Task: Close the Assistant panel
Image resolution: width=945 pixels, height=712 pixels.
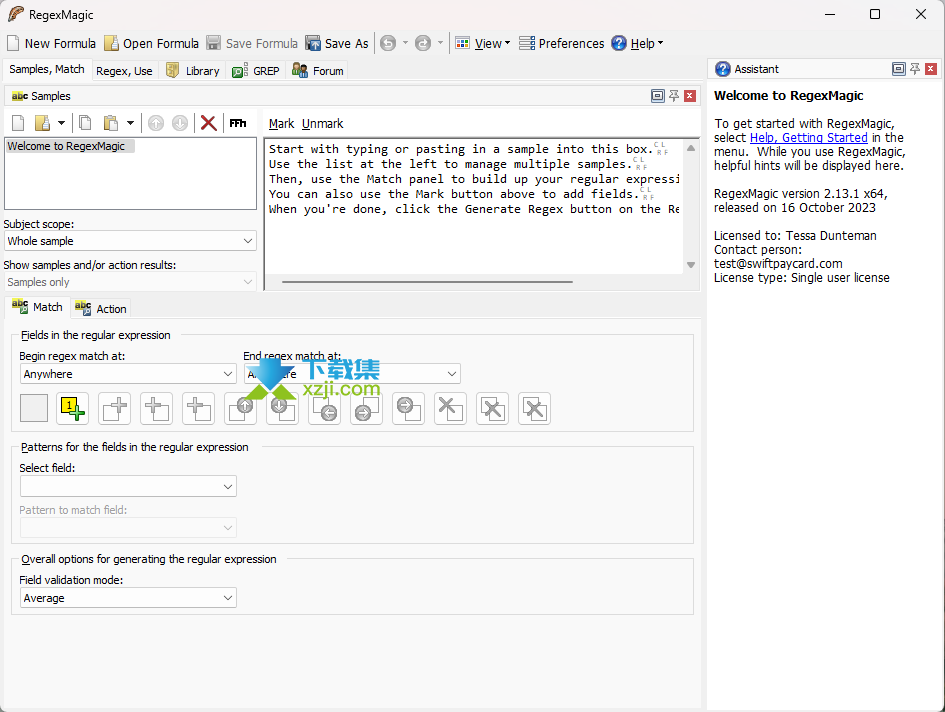Action: tap(931, 69)
